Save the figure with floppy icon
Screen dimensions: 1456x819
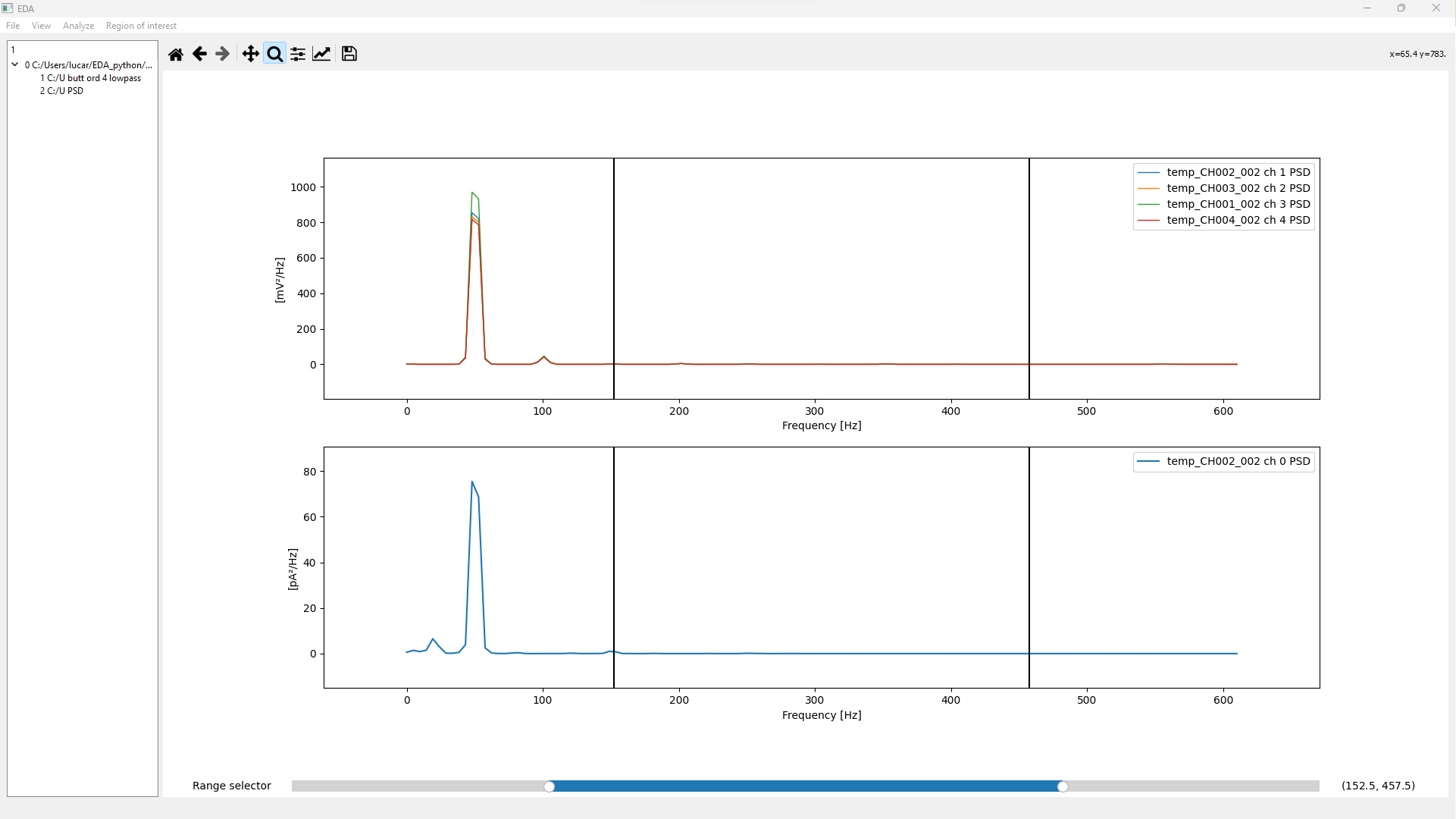pos(349,54)
